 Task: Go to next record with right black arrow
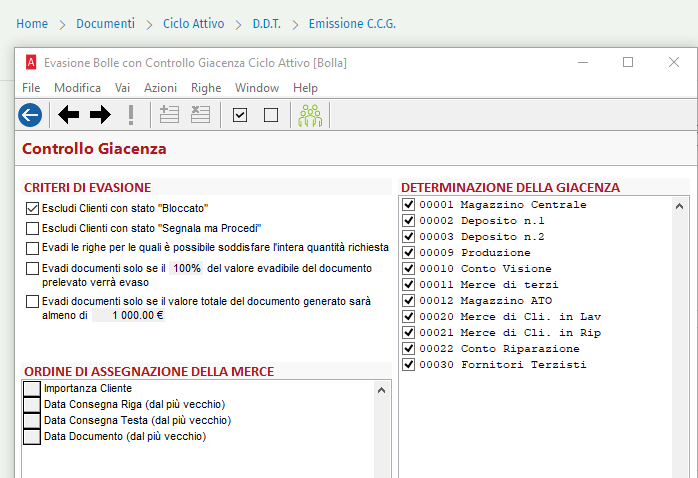(x=100, y=115)
